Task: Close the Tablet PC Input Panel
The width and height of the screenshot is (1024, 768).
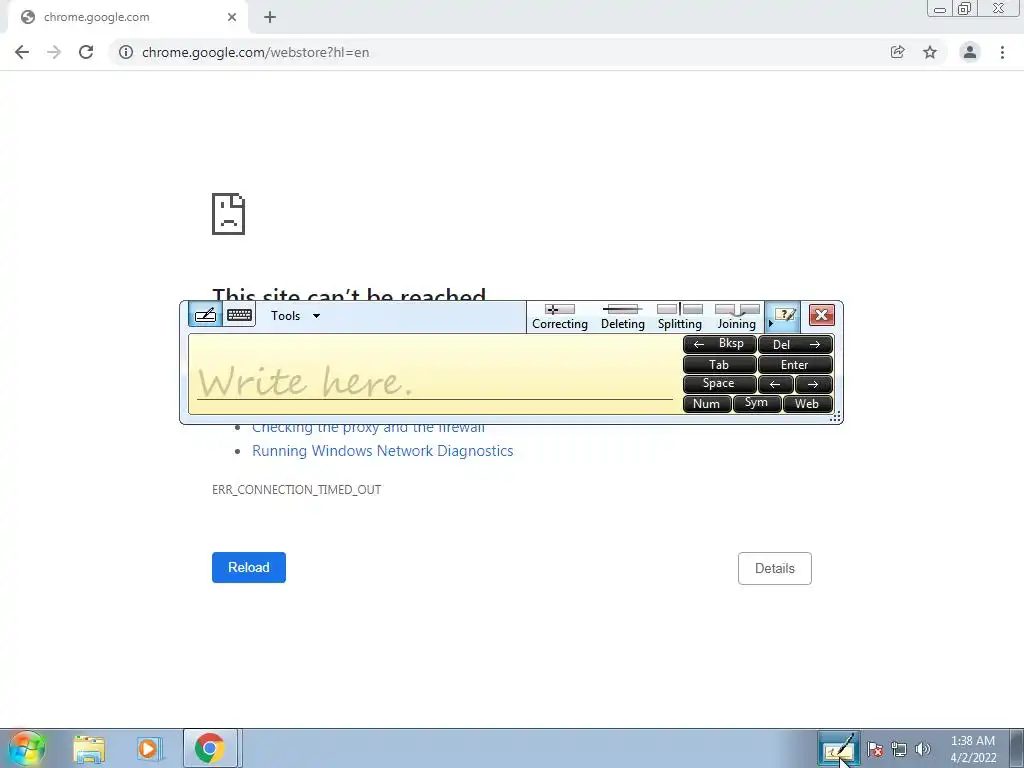Action: [x=822, y=315]
